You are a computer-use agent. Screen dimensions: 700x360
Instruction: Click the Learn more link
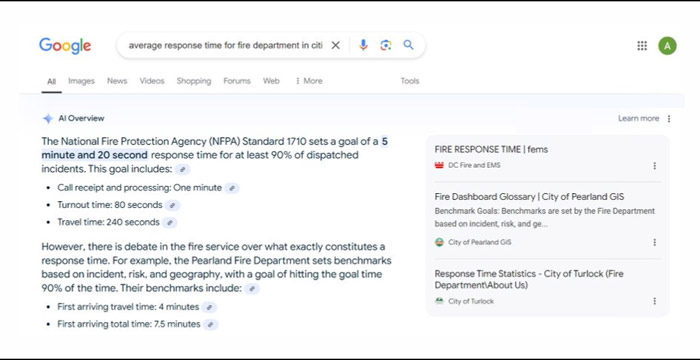coord(638,118)
